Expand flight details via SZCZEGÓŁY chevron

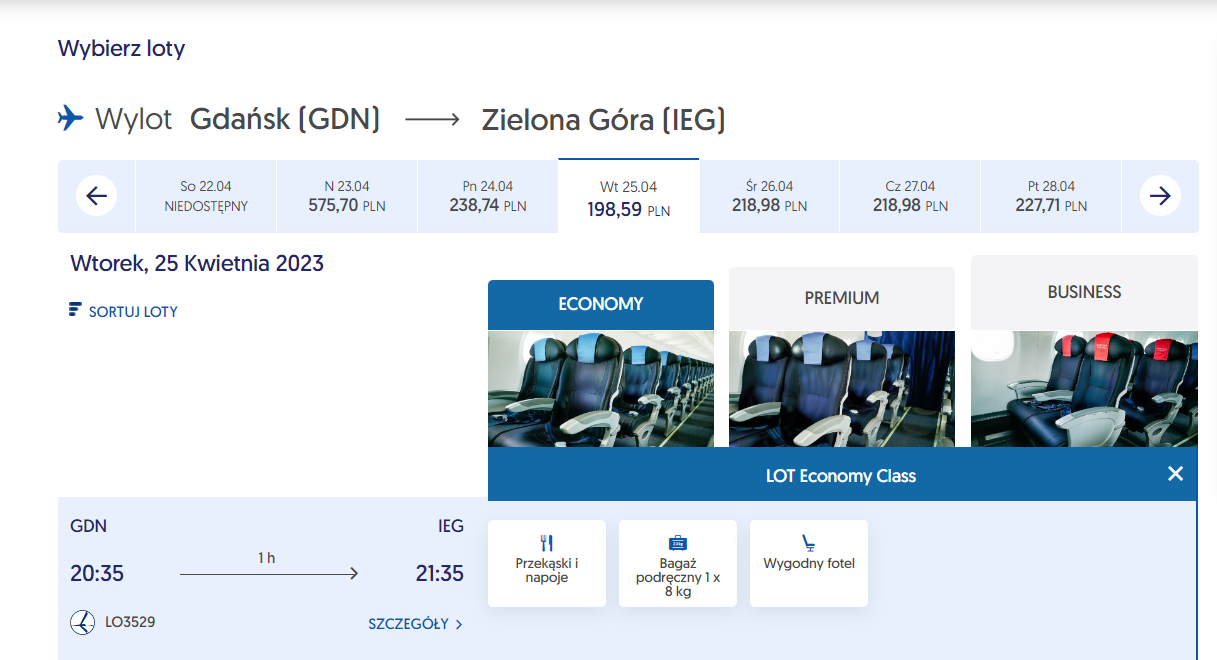(x=459, y=625)
